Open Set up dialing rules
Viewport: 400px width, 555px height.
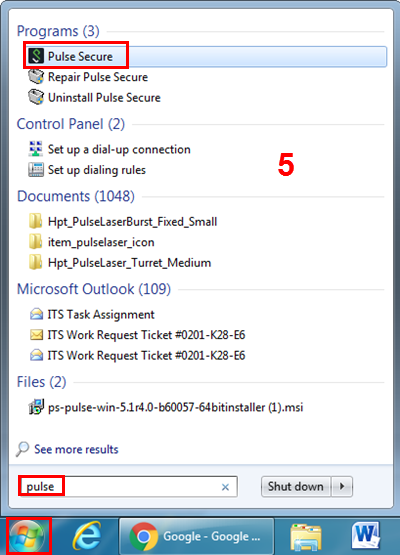(87, 170)
